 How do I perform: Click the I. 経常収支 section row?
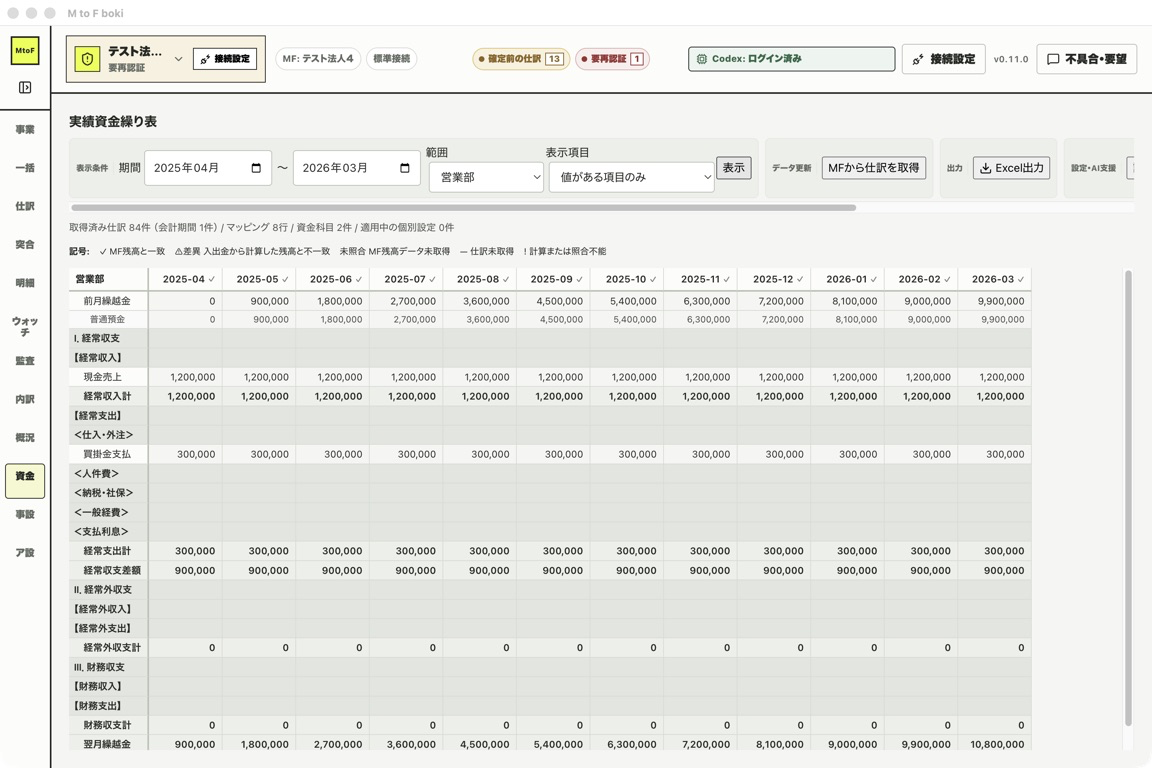550,338
